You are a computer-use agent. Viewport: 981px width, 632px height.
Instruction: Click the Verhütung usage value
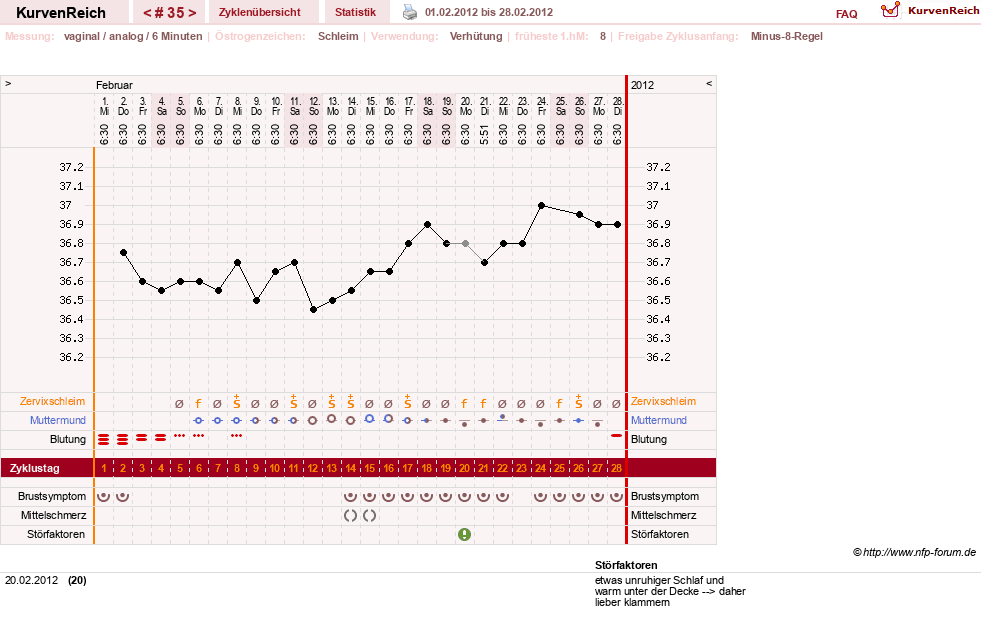pyautogui.click(x=475, y=36)
